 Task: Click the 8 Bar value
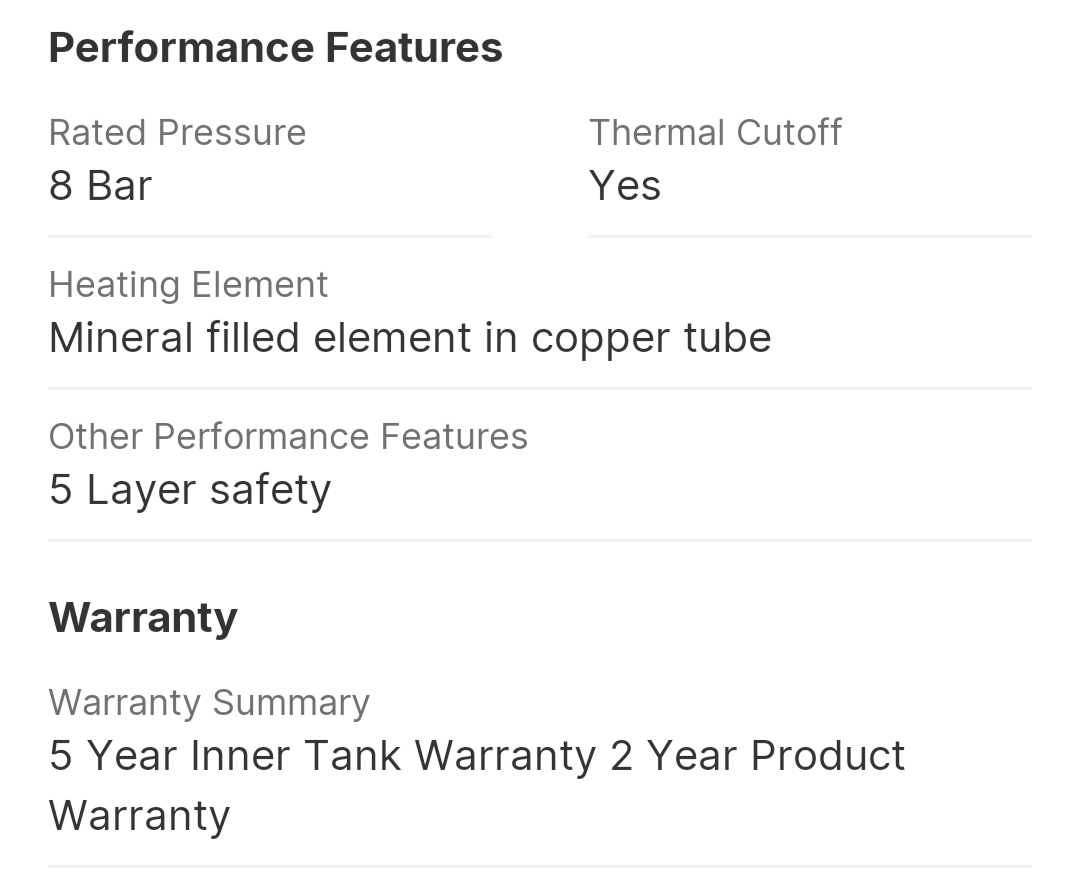point(100,186)
